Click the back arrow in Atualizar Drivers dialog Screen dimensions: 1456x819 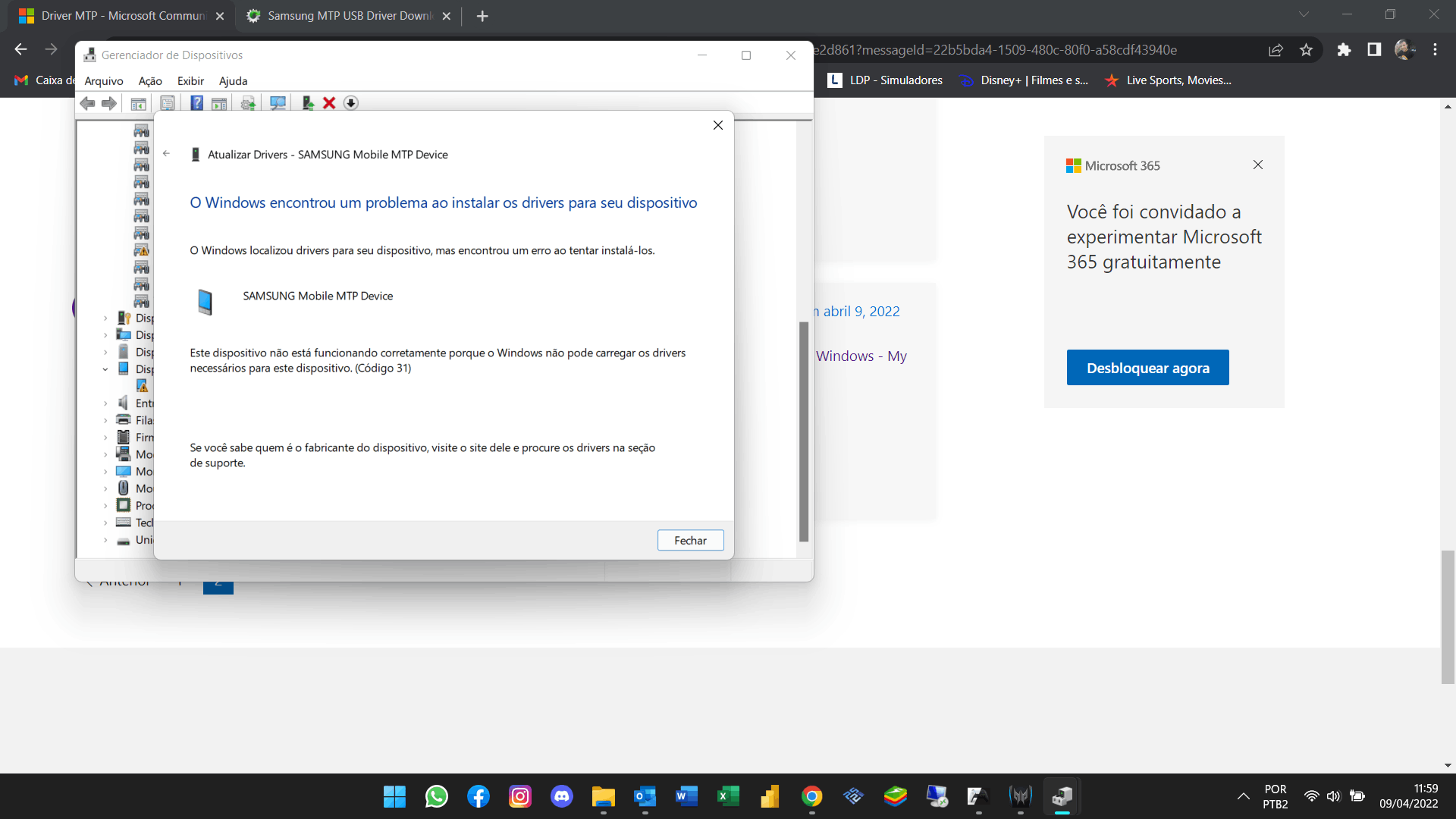pos(166,154)
